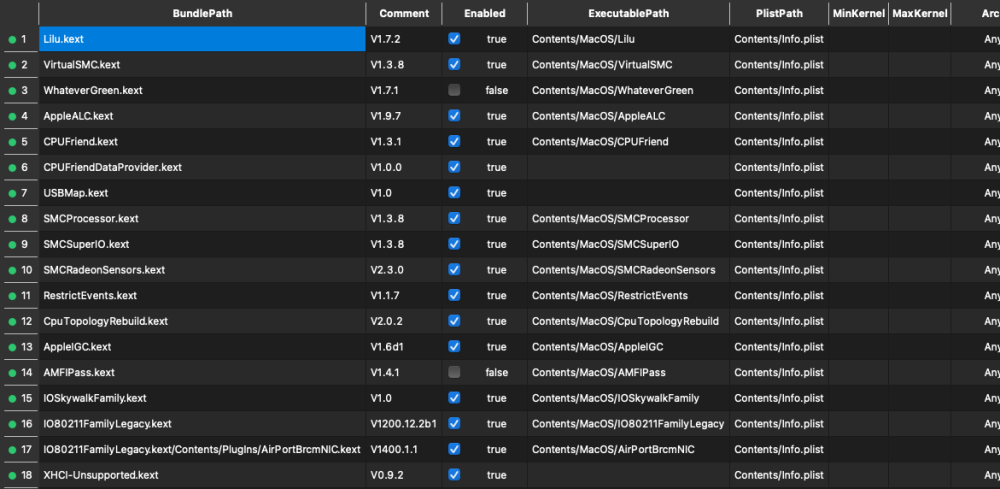The height and width of the screenshot is (489, 1000).
Task: Disable SMCRadeonSensors.kext checkbox
Action: tap(454, 270)
